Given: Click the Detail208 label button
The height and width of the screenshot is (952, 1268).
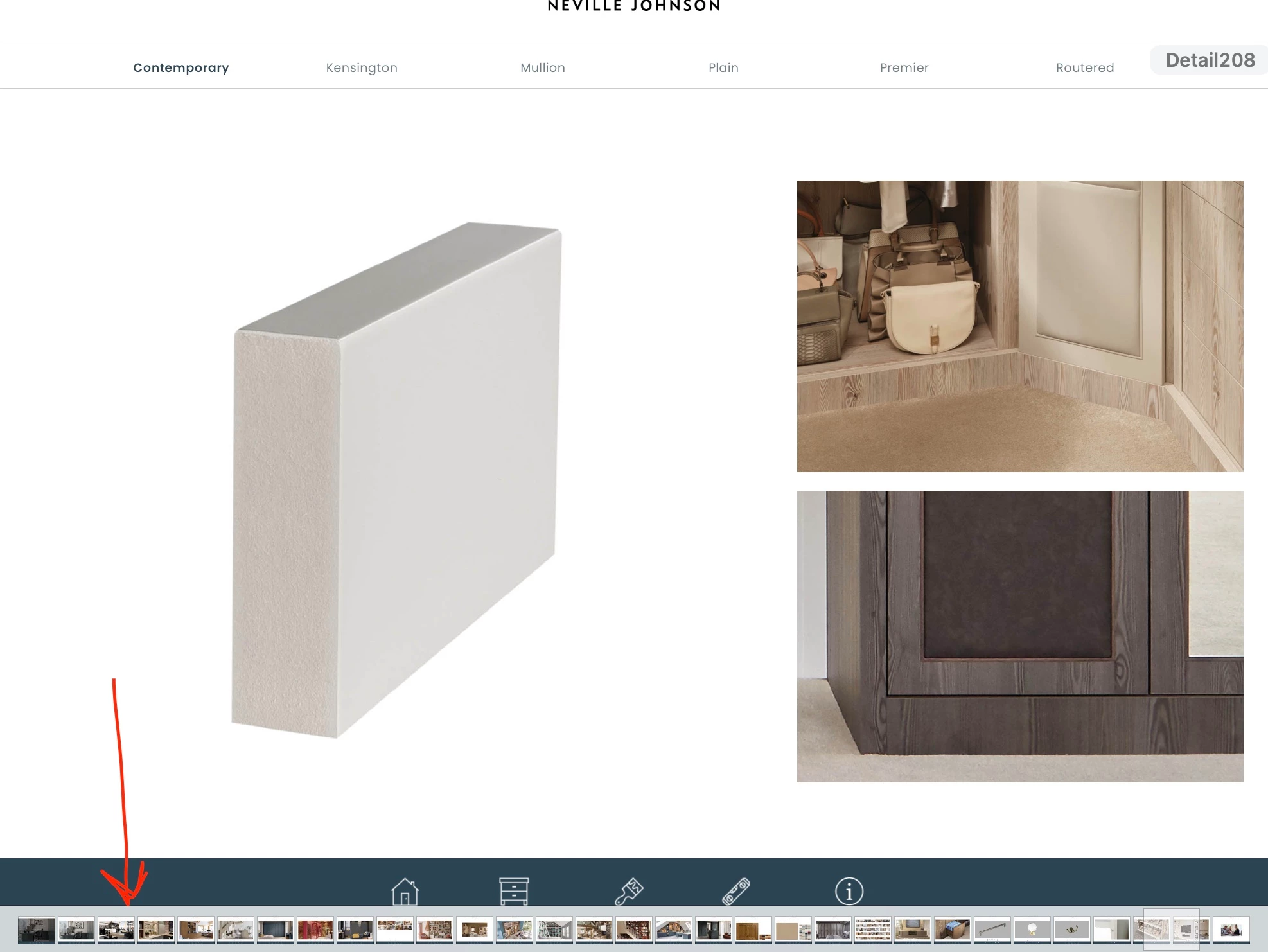Looking at the screenshot, I should pos(1210,60).
